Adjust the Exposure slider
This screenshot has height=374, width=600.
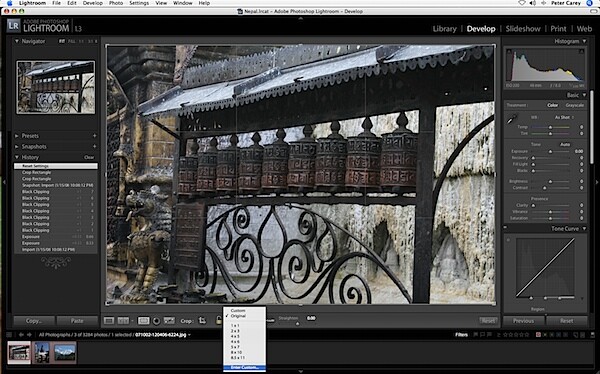[551, 152]
